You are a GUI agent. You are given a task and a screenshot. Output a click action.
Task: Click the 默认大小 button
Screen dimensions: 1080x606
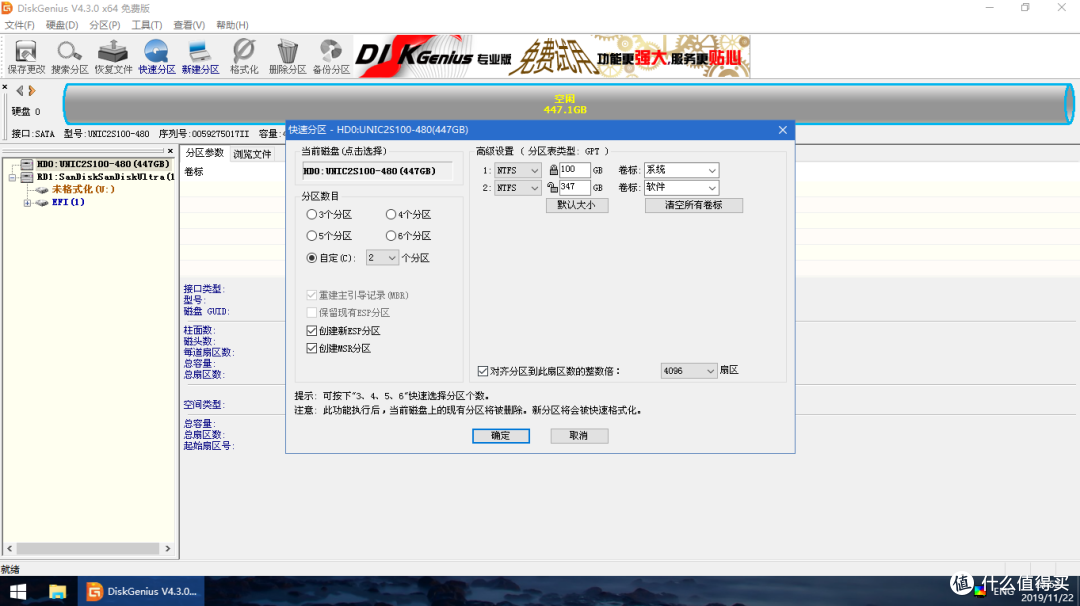click(x=576, y=205)
